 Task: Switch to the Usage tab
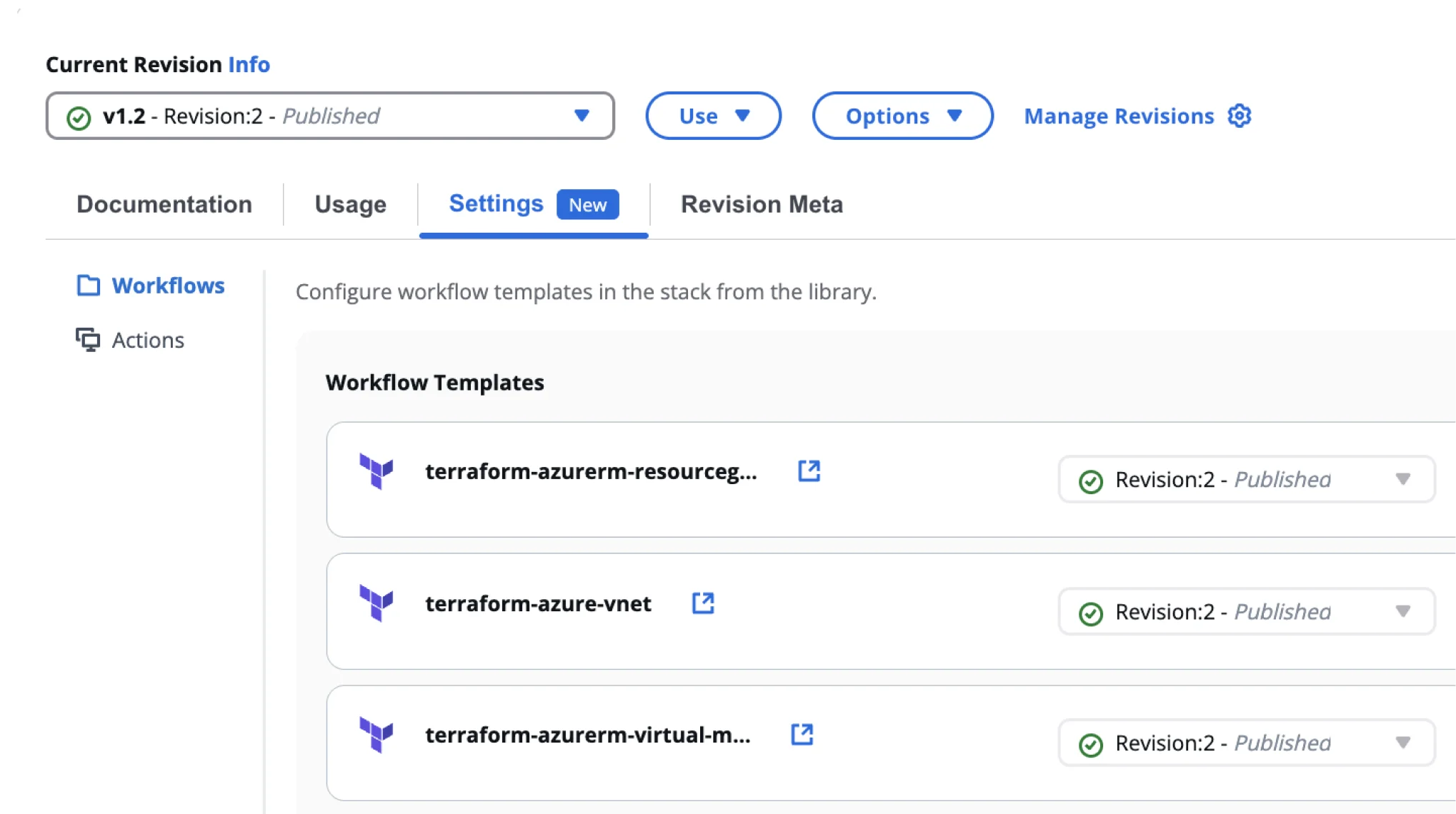(x=350, y=204)
